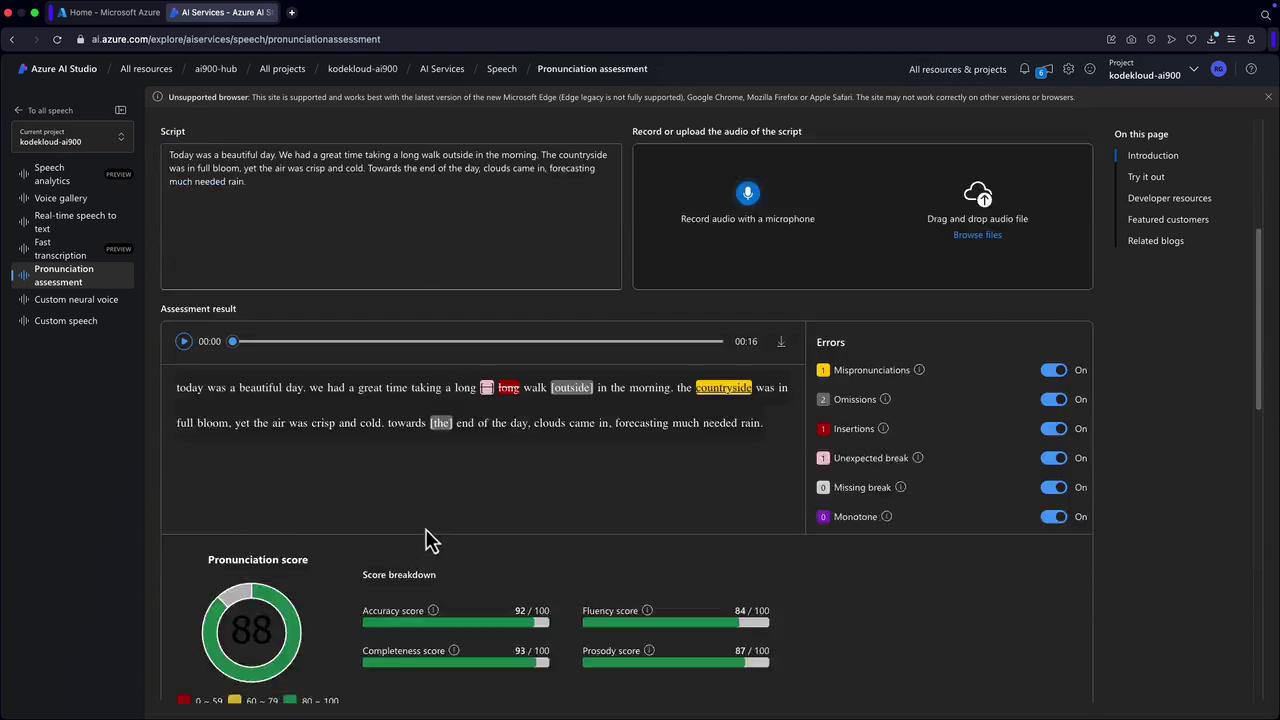Select Custom neural voice in sidebar
Screen dimensions: 1280x720
(x=76, y=300)
